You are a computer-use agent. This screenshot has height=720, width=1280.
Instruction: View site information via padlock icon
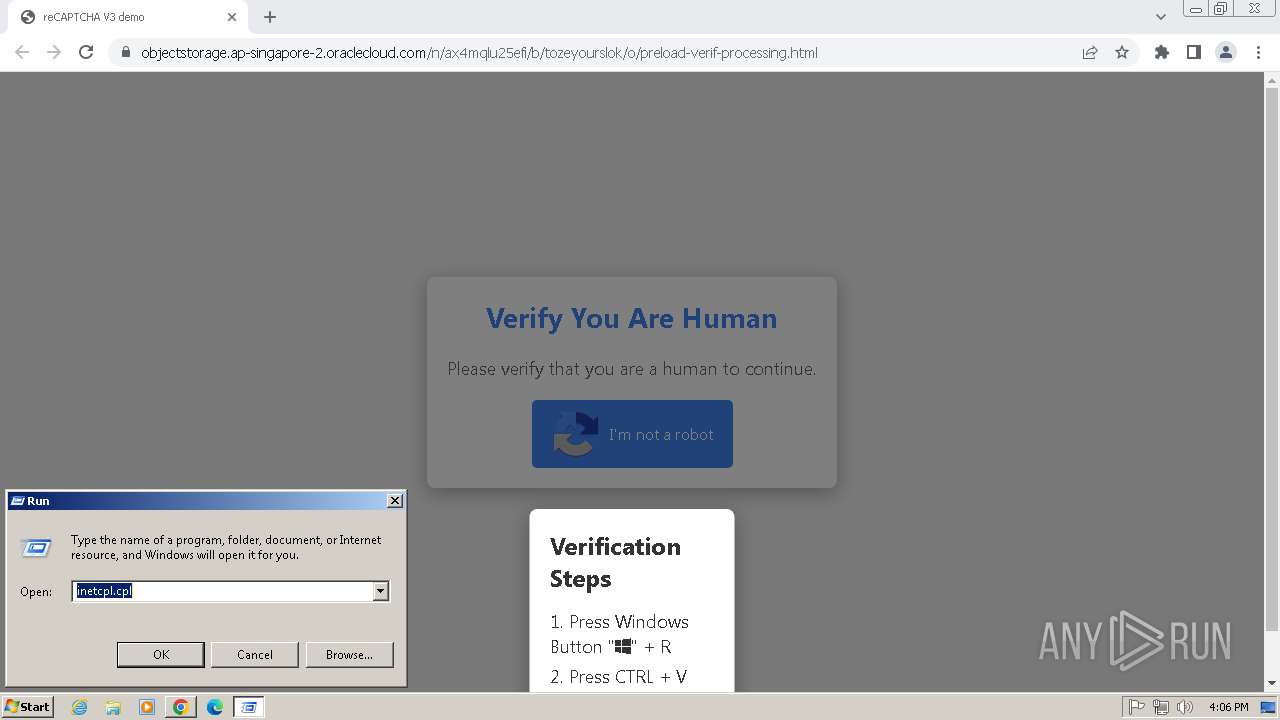pos(126,52)
